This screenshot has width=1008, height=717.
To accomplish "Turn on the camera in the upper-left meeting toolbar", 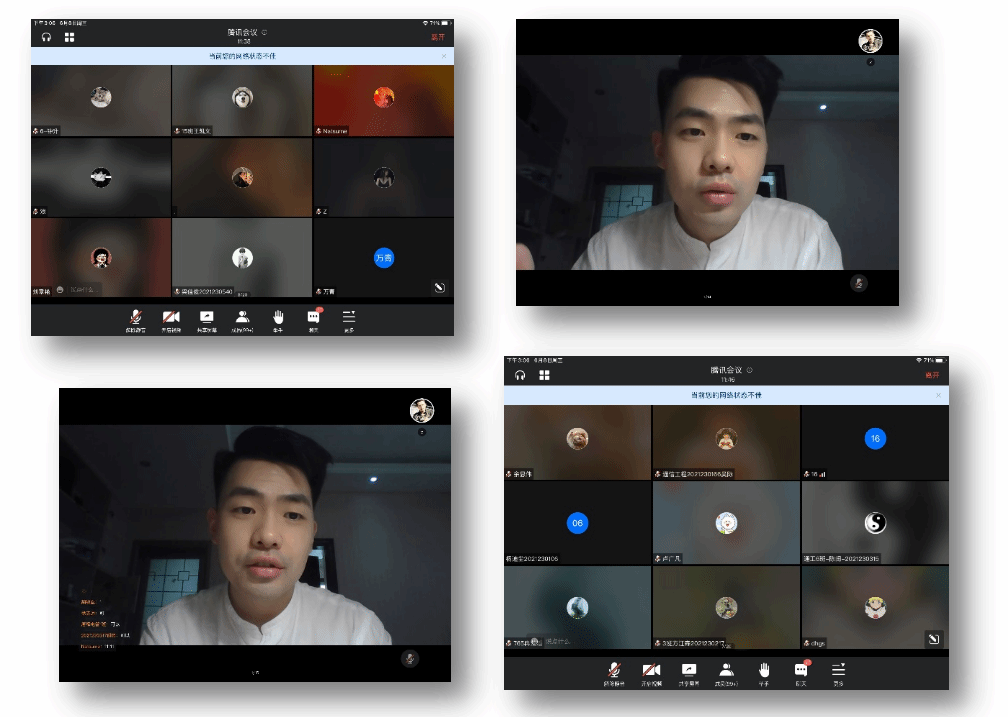I will pyautogui.click(x=171, y=317).
